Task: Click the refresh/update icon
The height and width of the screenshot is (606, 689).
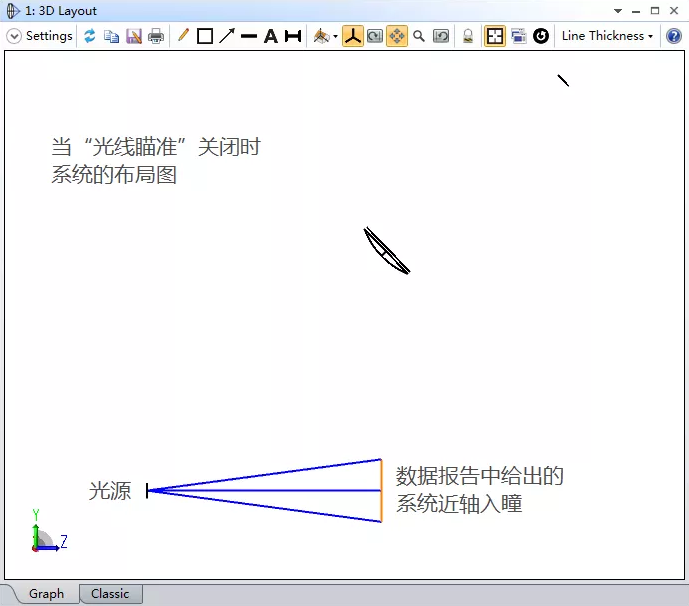Action: pyautogui.click(x=90, y=36)
